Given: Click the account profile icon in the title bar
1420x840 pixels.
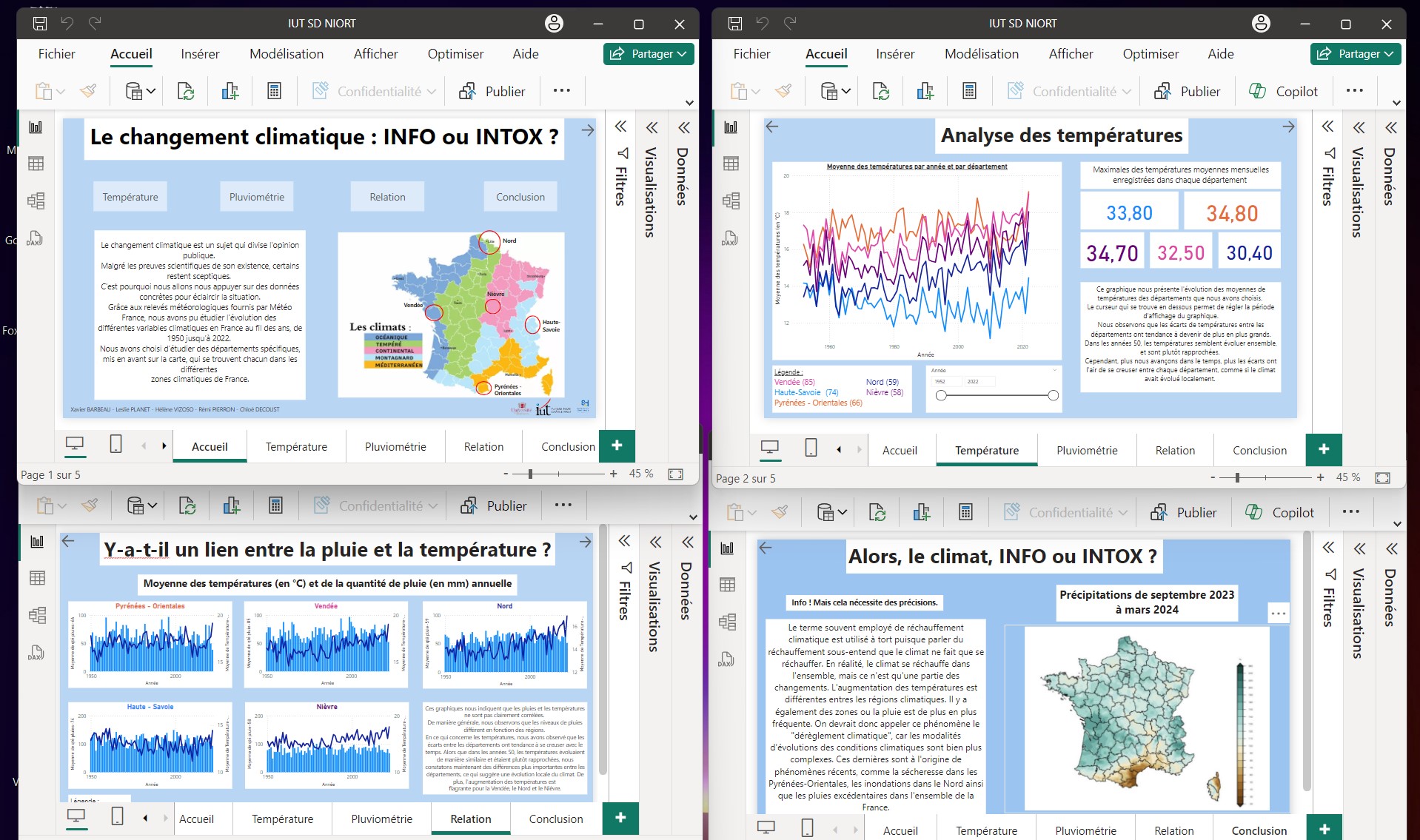Looking at the screenshot, I should (554, 23).
